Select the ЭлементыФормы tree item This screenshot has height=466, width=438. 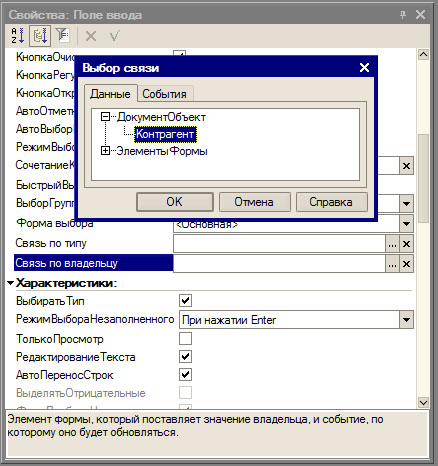pyautogui.click(x=162, y=151)
